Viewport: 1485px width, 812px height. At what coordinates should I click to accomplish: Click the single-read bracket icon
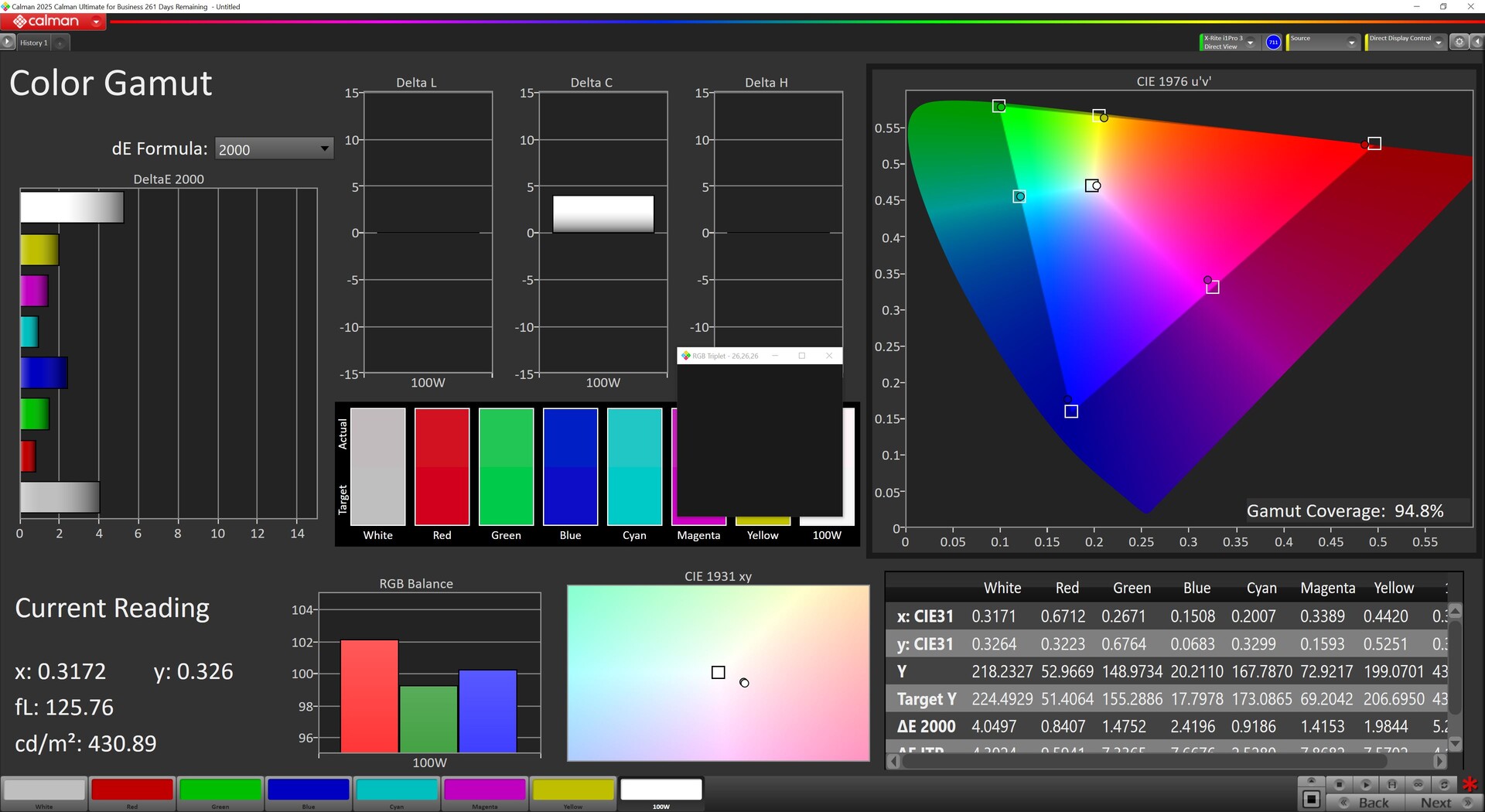1392,784
